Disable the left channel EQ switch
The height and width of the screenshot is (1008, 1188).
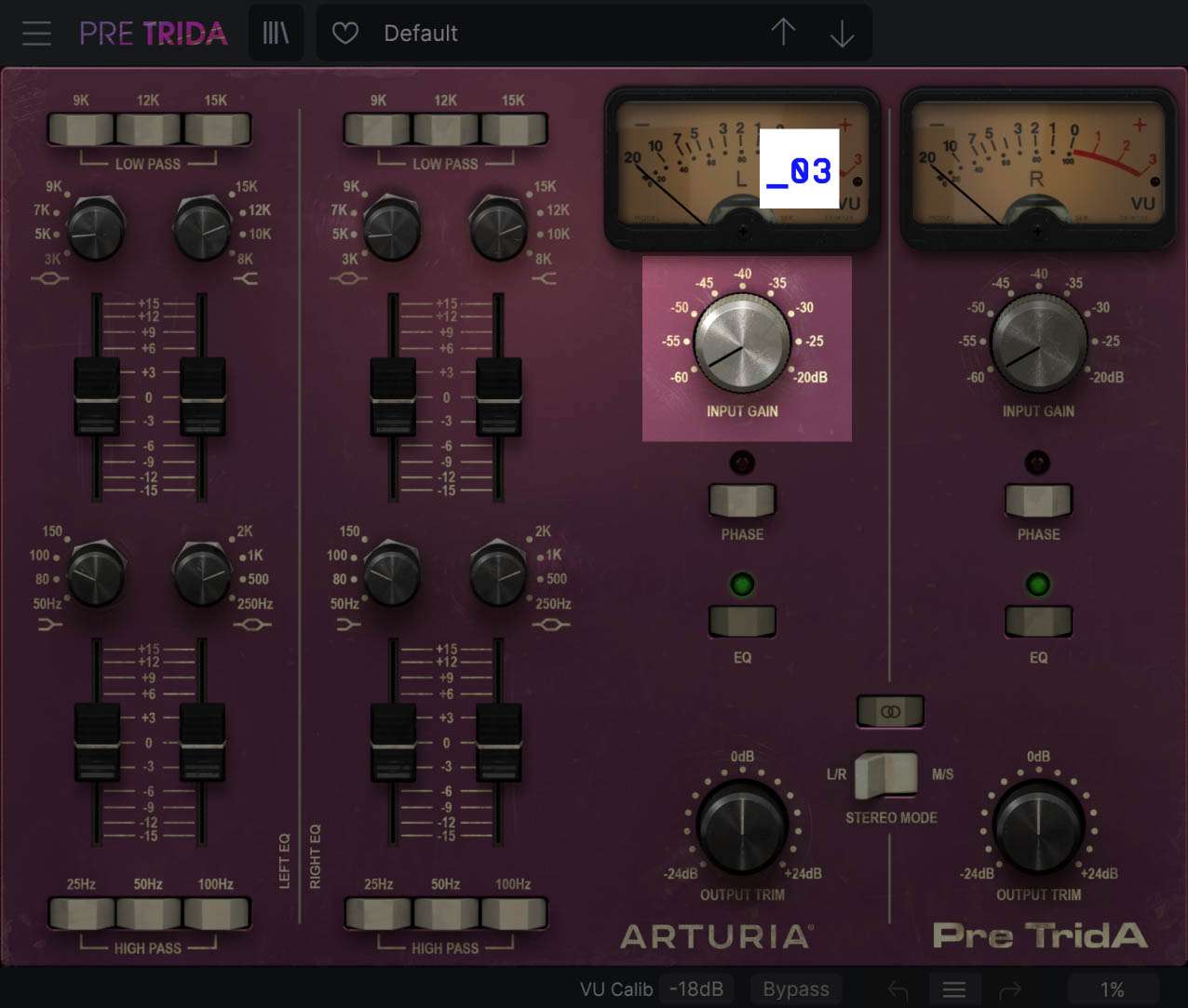[742, 620]
